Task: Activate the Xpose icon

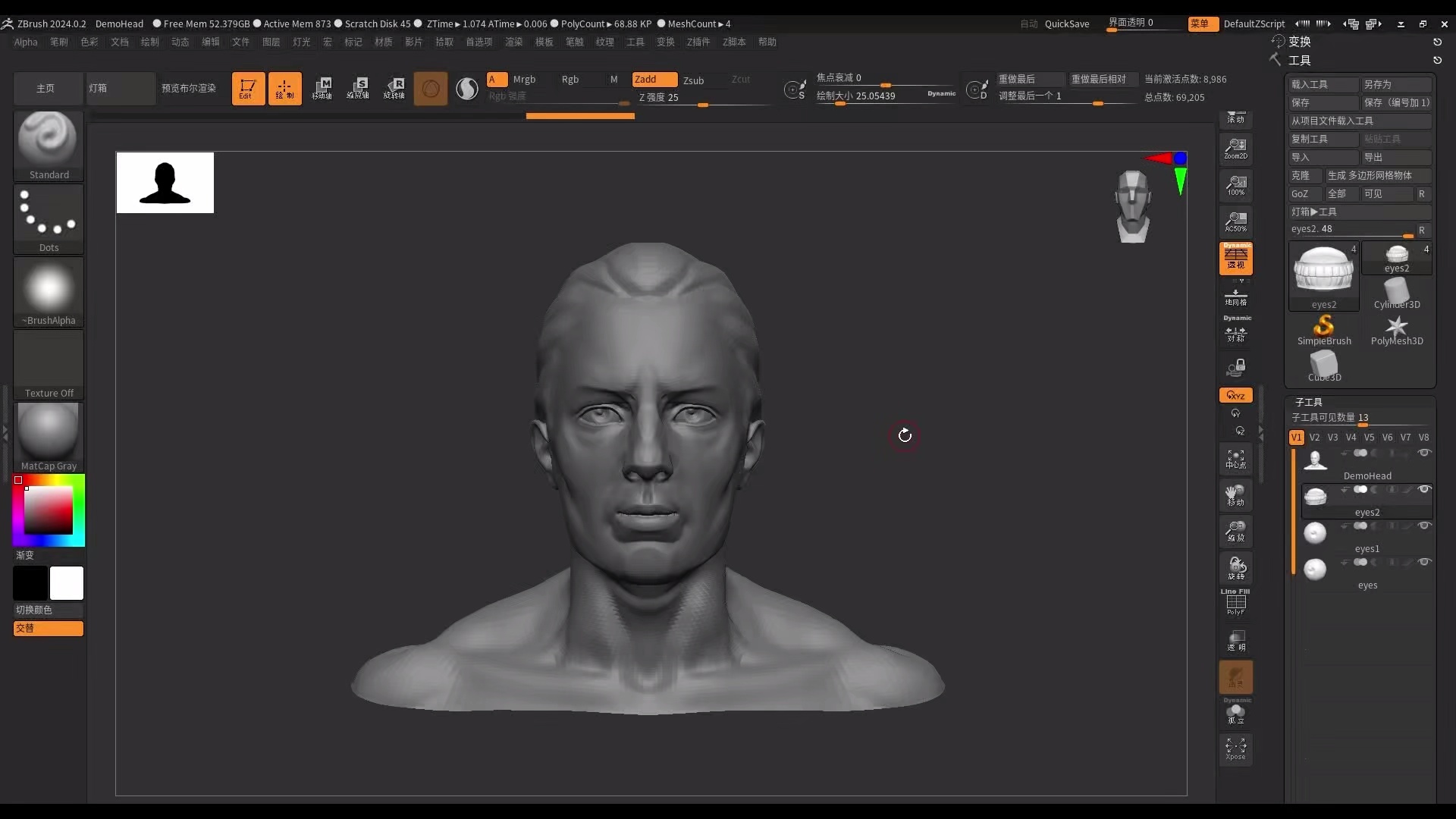Action: [1235, 749]
